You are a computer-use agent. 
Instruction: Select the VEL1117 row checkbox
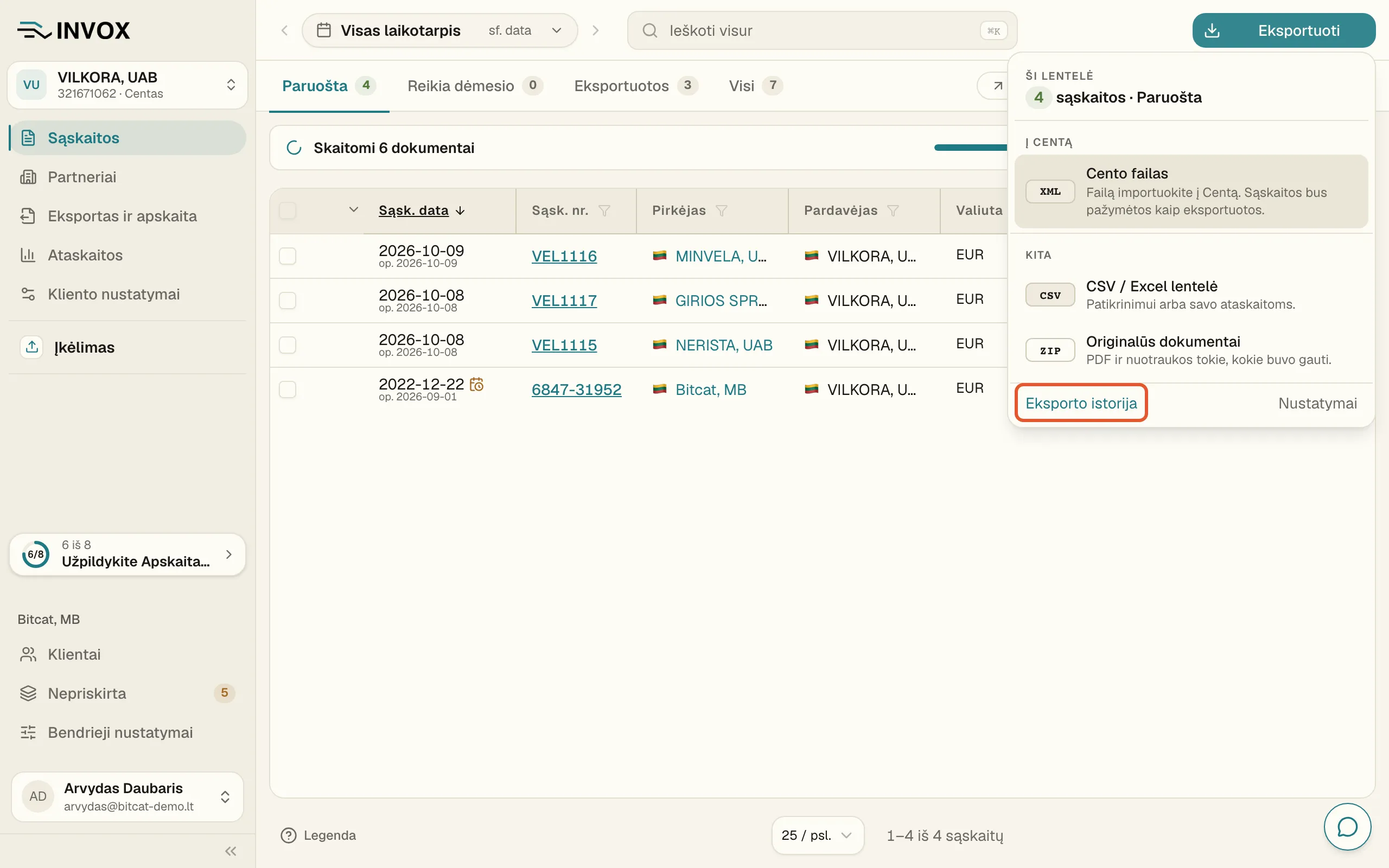(288, 300)
